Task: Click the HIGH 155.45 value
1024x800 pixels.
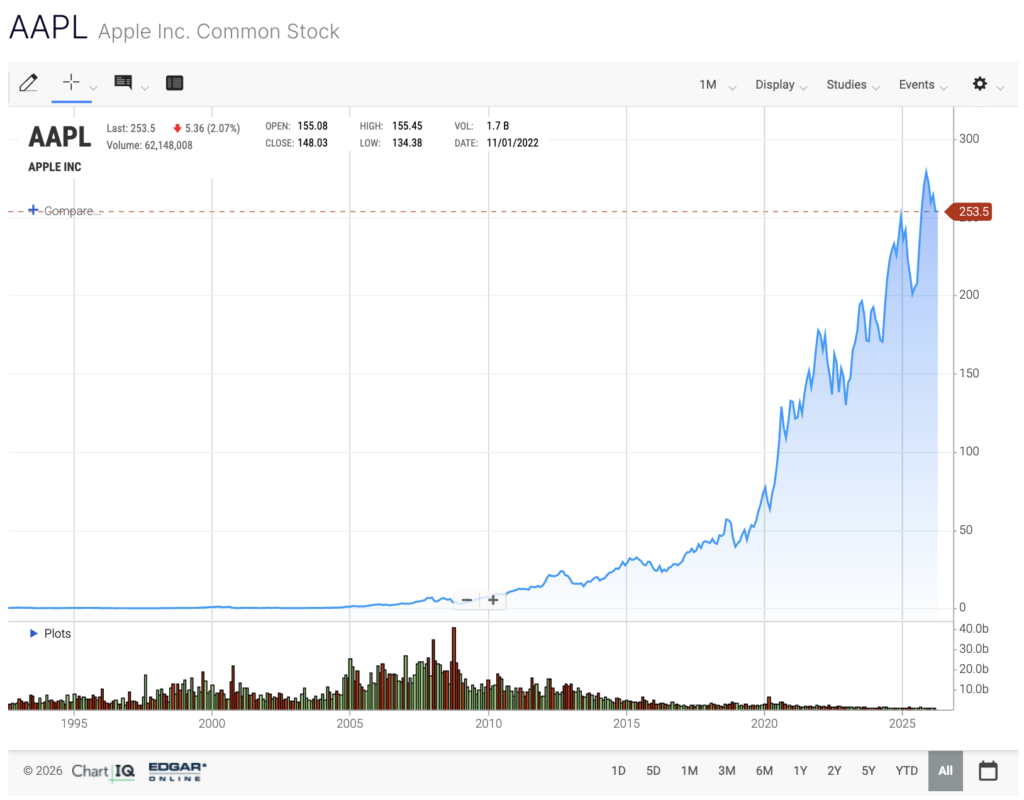Action: pos(407,125)
